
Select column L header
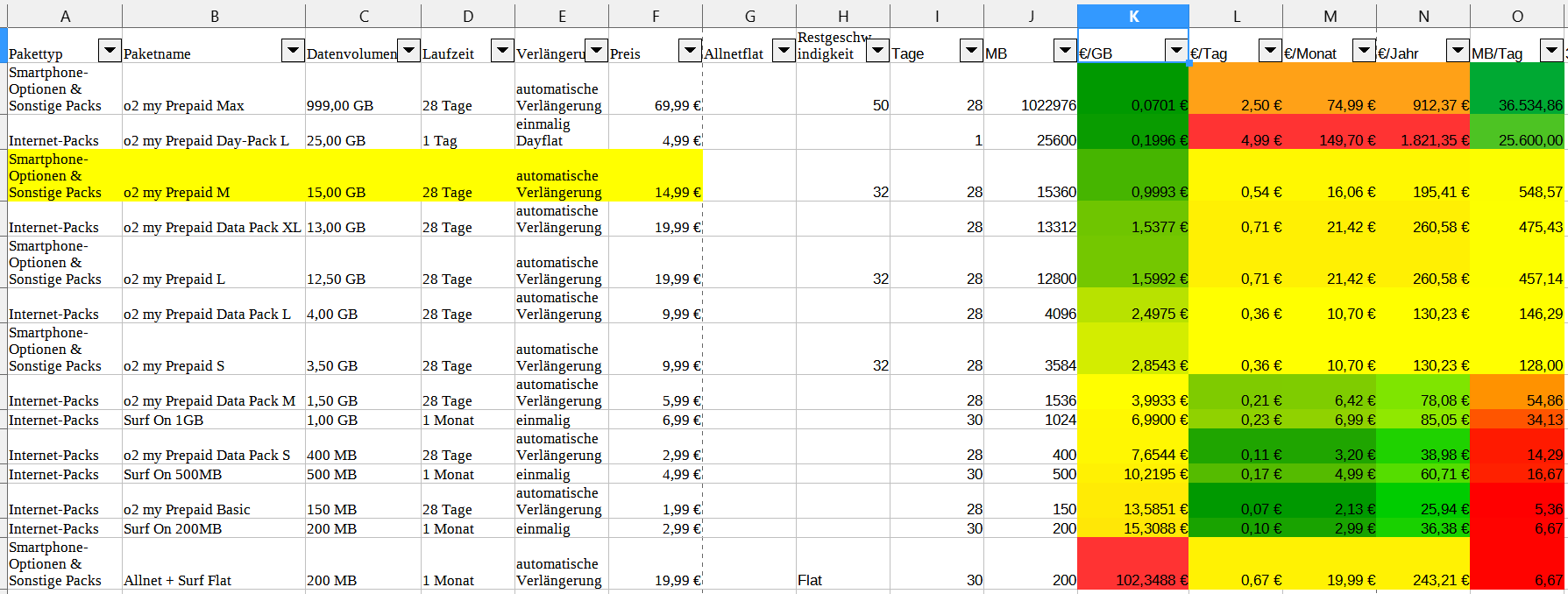[x=1236, y=16]
